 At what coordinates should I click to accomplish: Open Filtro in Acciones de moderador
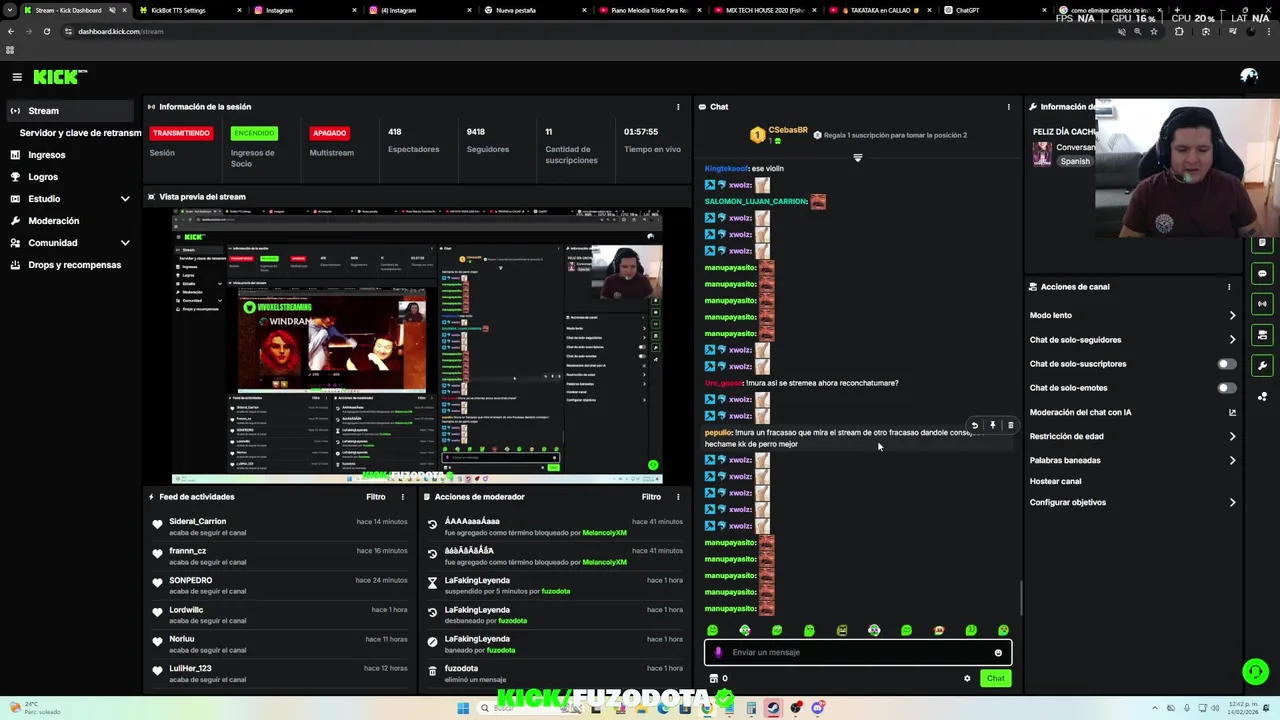pos(651,497)
